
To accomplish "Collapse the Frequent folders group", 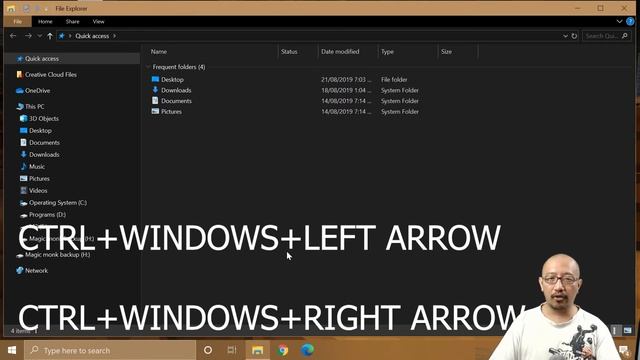I will coord(148,67).
